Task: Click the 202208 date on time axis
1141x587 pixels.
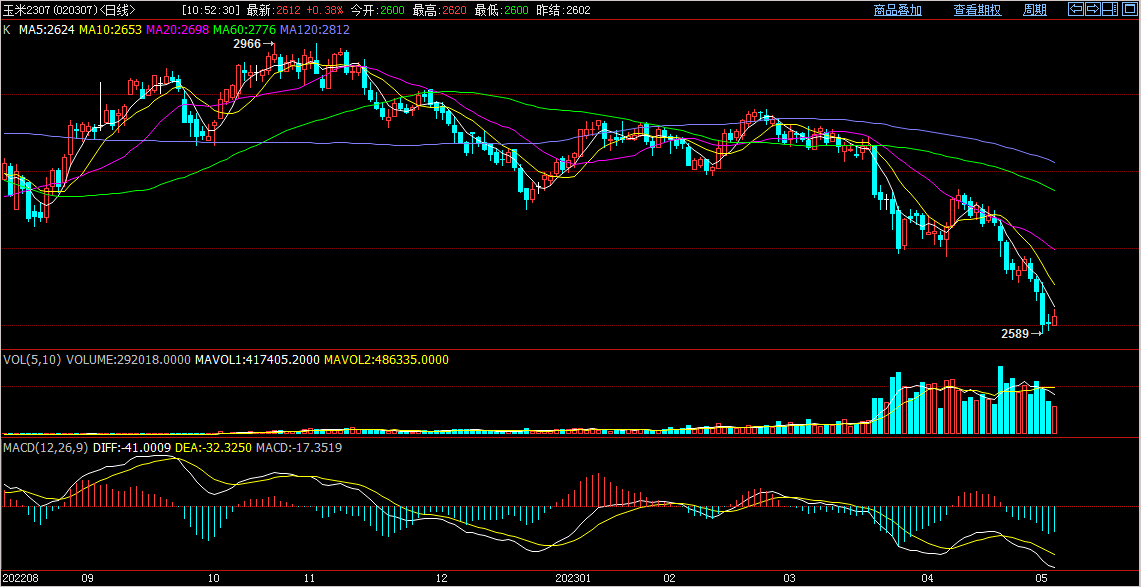Action: coord(21,578)
